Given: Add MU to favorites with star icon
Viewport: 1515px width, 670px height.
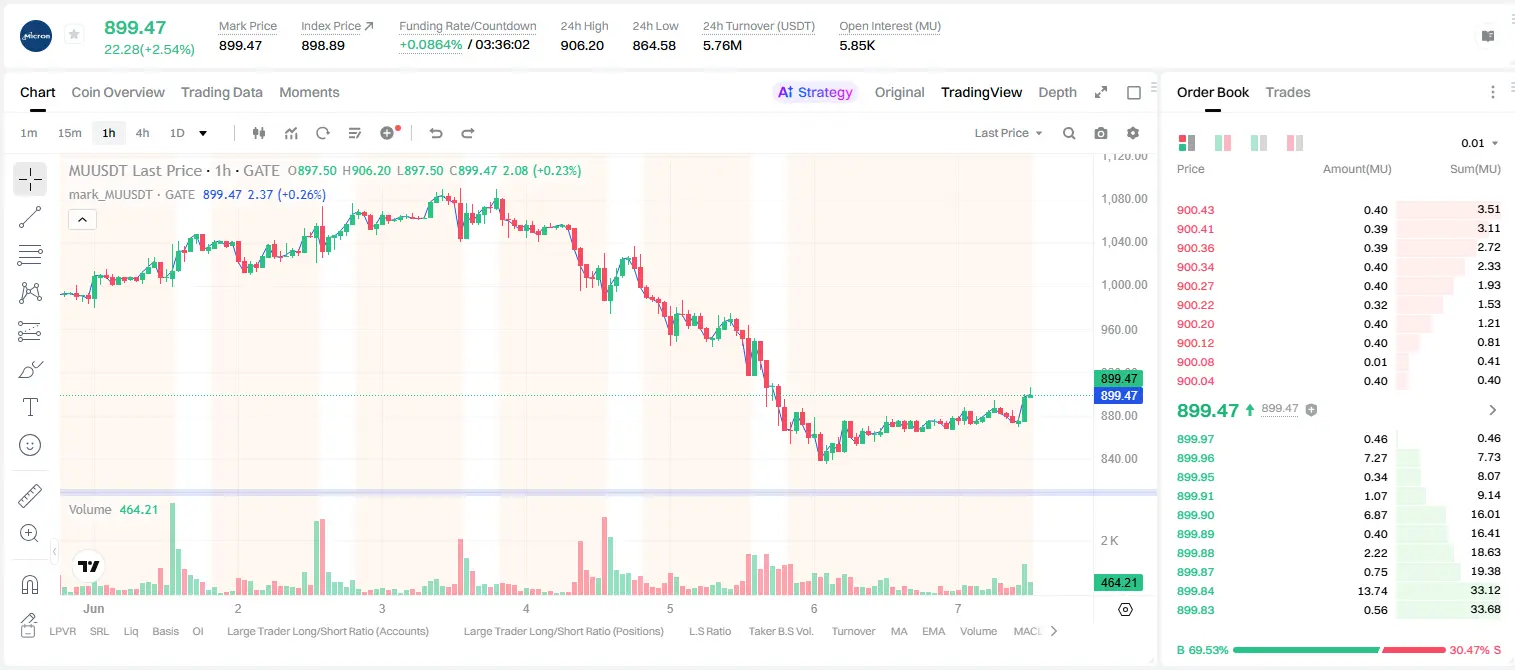Looking at the screenshot, I should coord(73,35).
